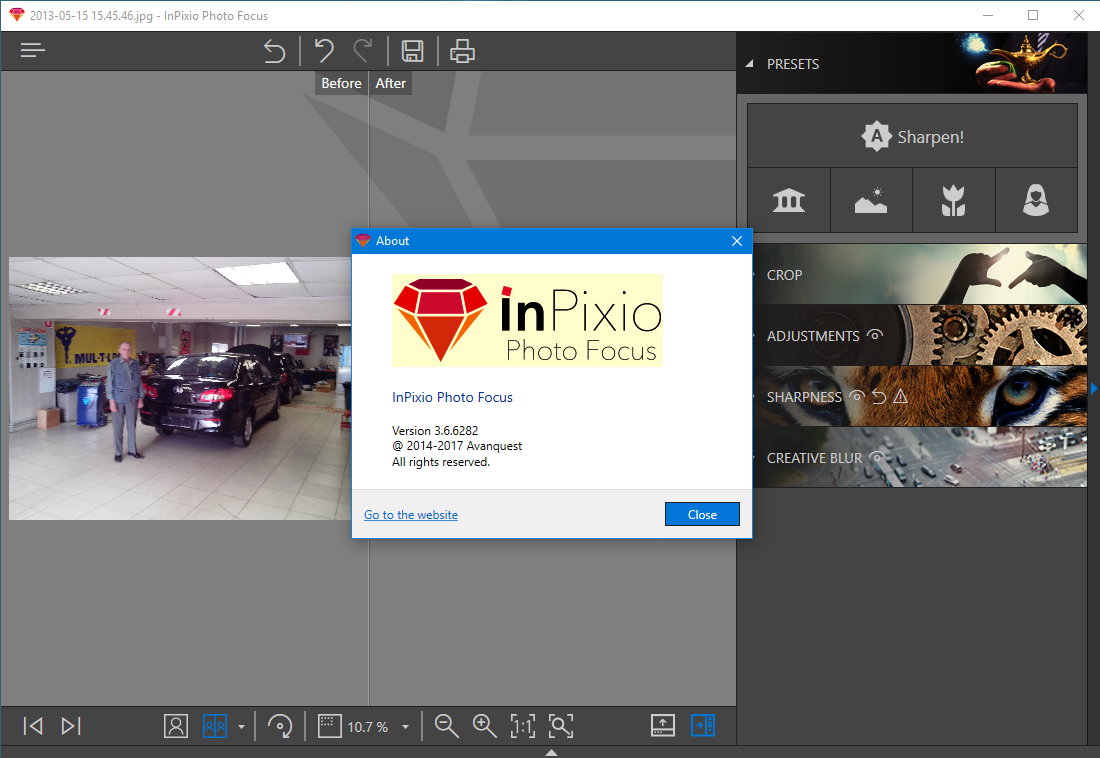The width and height of the screenshot is (1100, 758).
Task: Save the photo with the floppy icon
Action: tap(412, 51)
